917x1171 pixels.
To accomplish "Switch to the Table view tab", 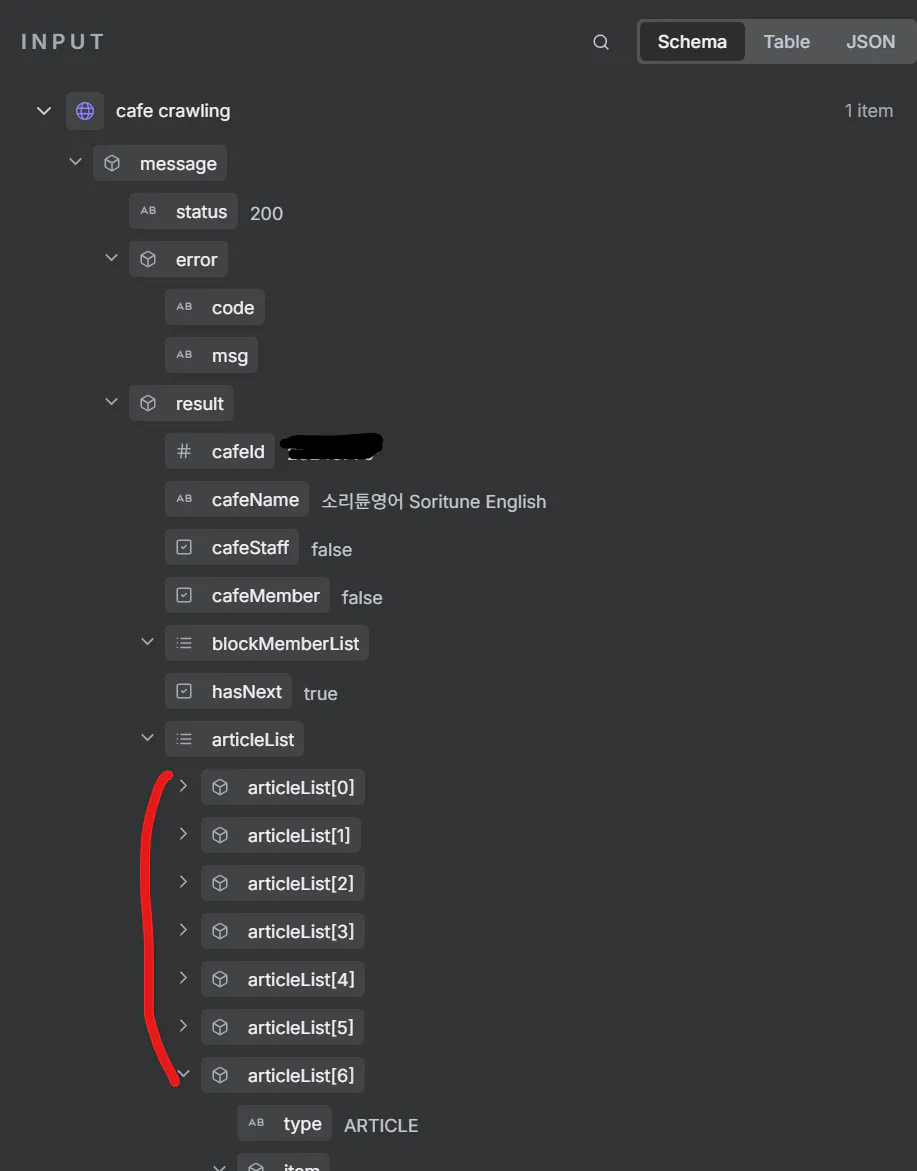I will click(786, 42).
